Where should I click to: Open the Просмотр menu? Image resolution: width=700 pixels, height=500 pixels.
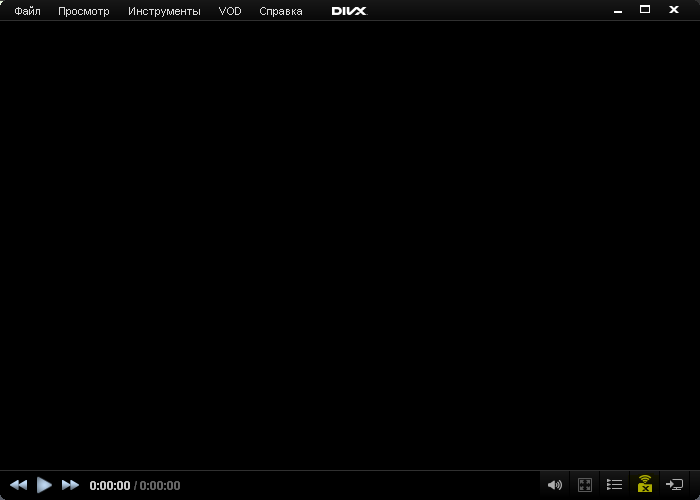coord(83,12)
